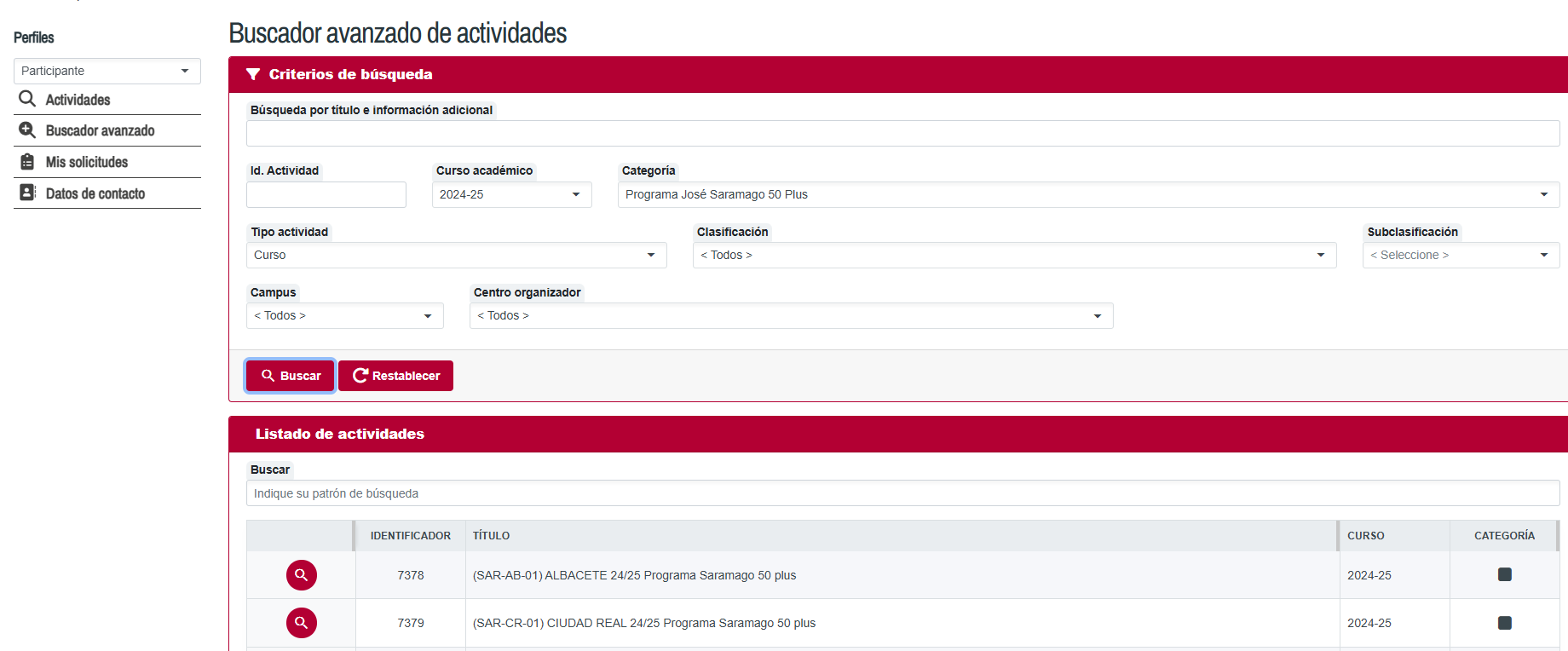Click identifier cell 7379

[411, 623]
